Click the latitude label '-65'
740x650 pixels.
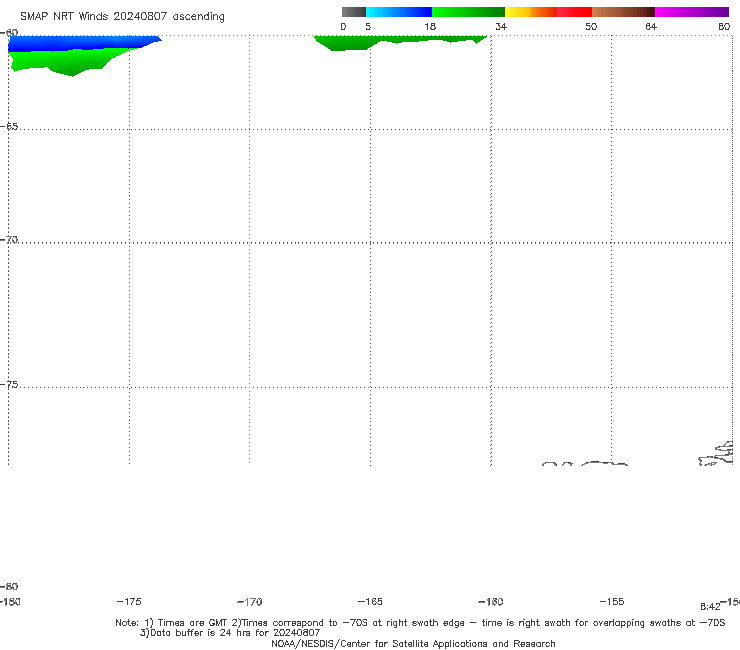(9, 127)
